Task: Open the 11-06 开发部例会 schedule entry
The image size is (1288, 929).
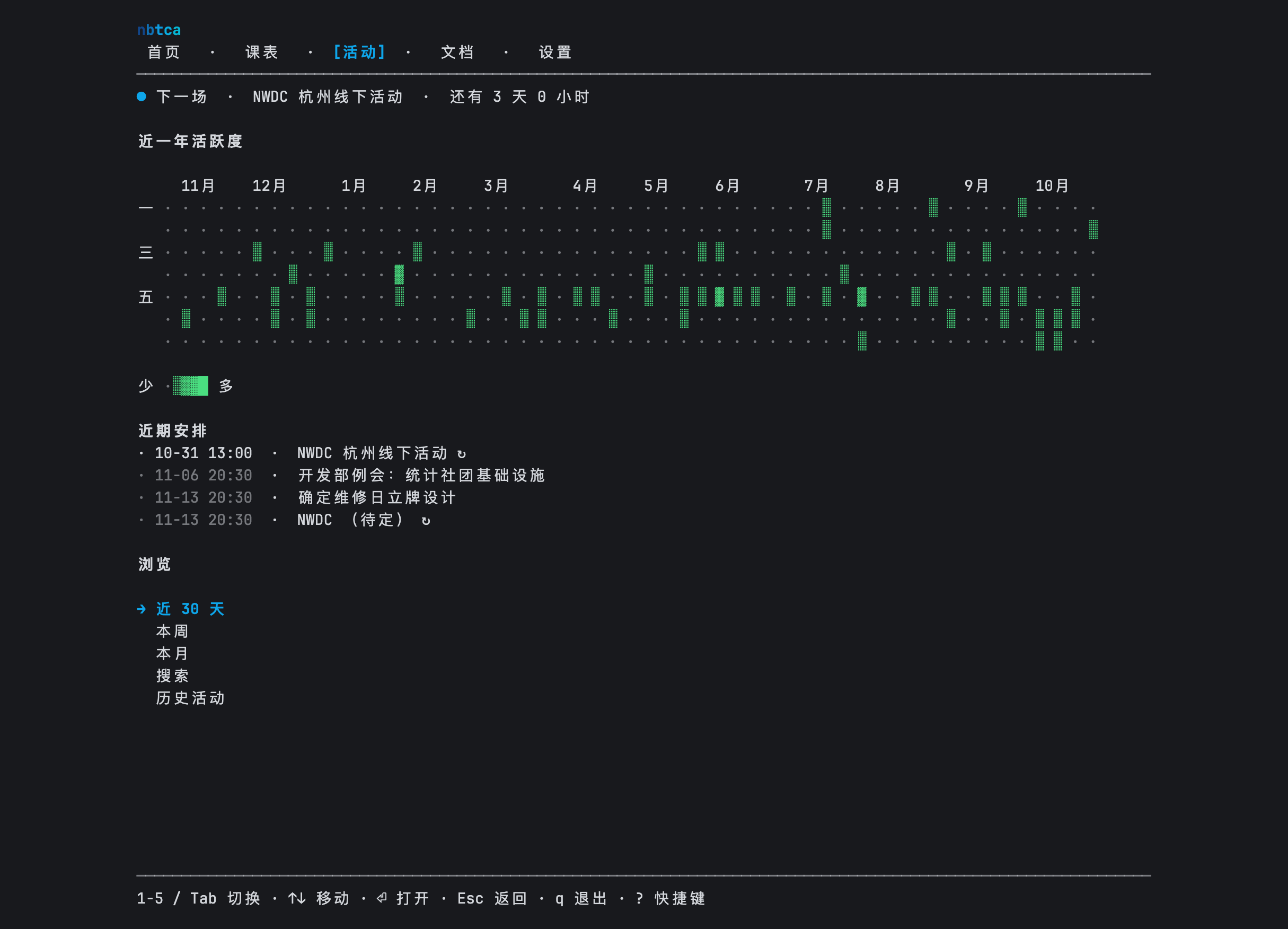Action: coord(342,476)
